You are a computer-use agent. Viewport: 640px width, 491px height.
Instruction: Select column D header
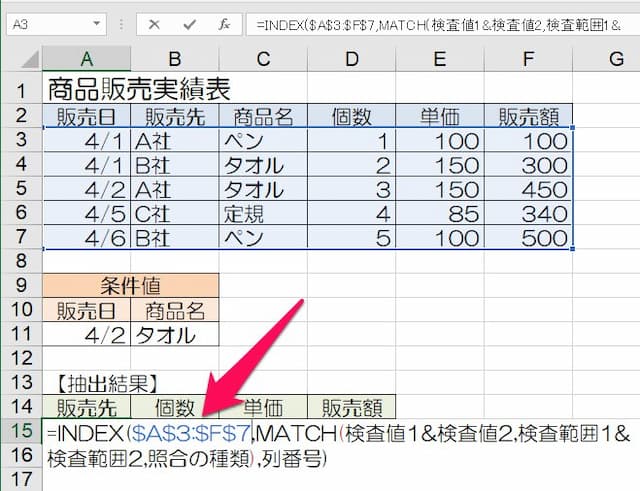coord(351,60)
